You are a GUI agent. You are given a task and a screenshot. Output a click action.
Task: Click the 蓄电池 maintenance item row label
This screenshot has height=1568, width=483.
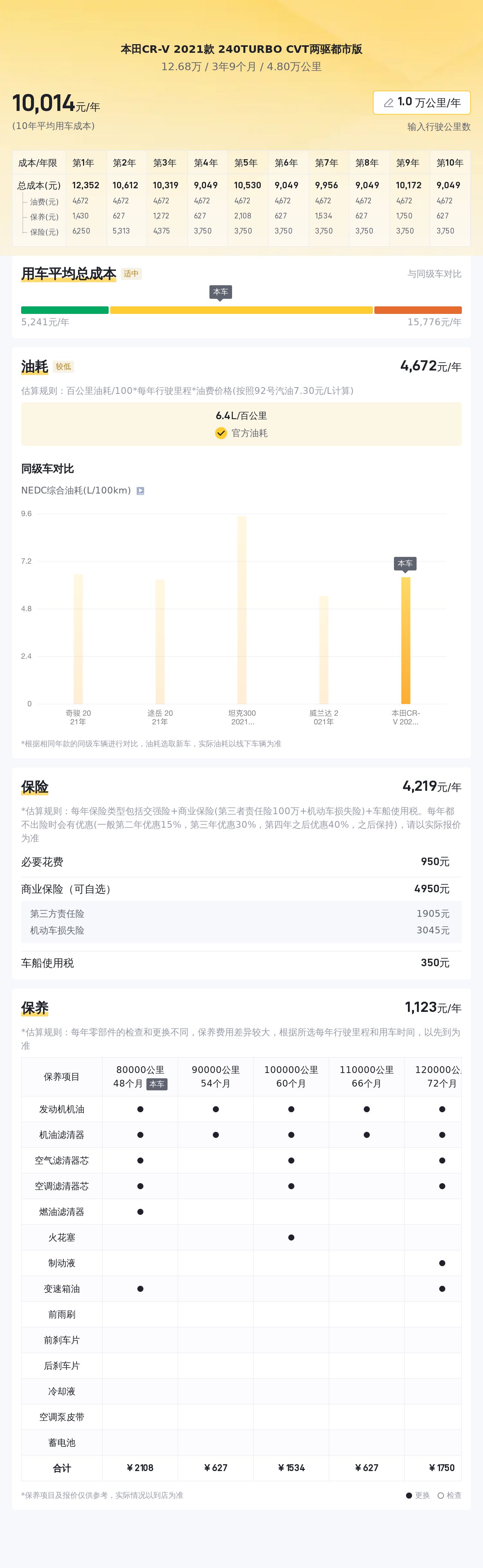(62, 1443)
